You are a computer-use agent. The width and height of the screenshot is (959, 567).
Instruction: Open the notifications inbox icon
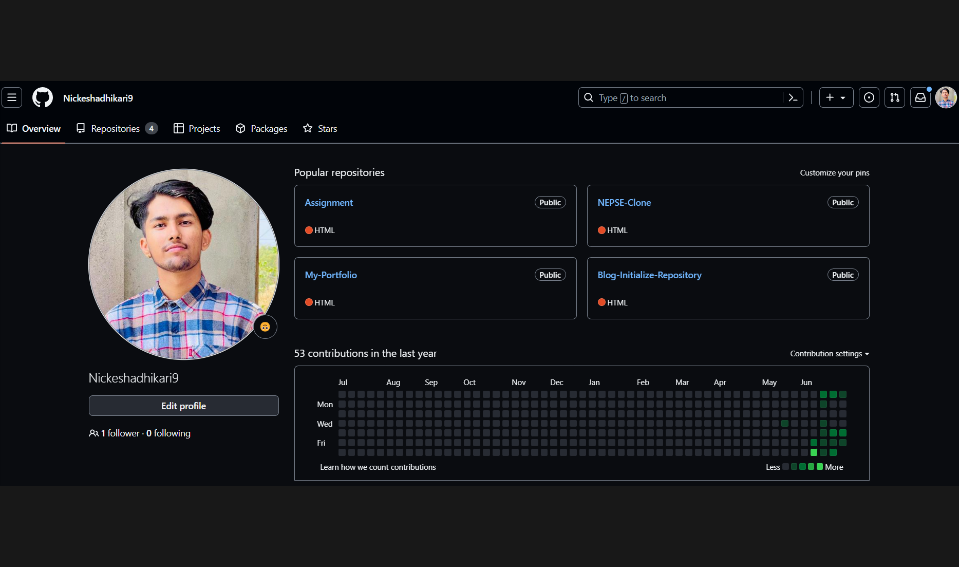pyautogui.click(x=920, y=98)
